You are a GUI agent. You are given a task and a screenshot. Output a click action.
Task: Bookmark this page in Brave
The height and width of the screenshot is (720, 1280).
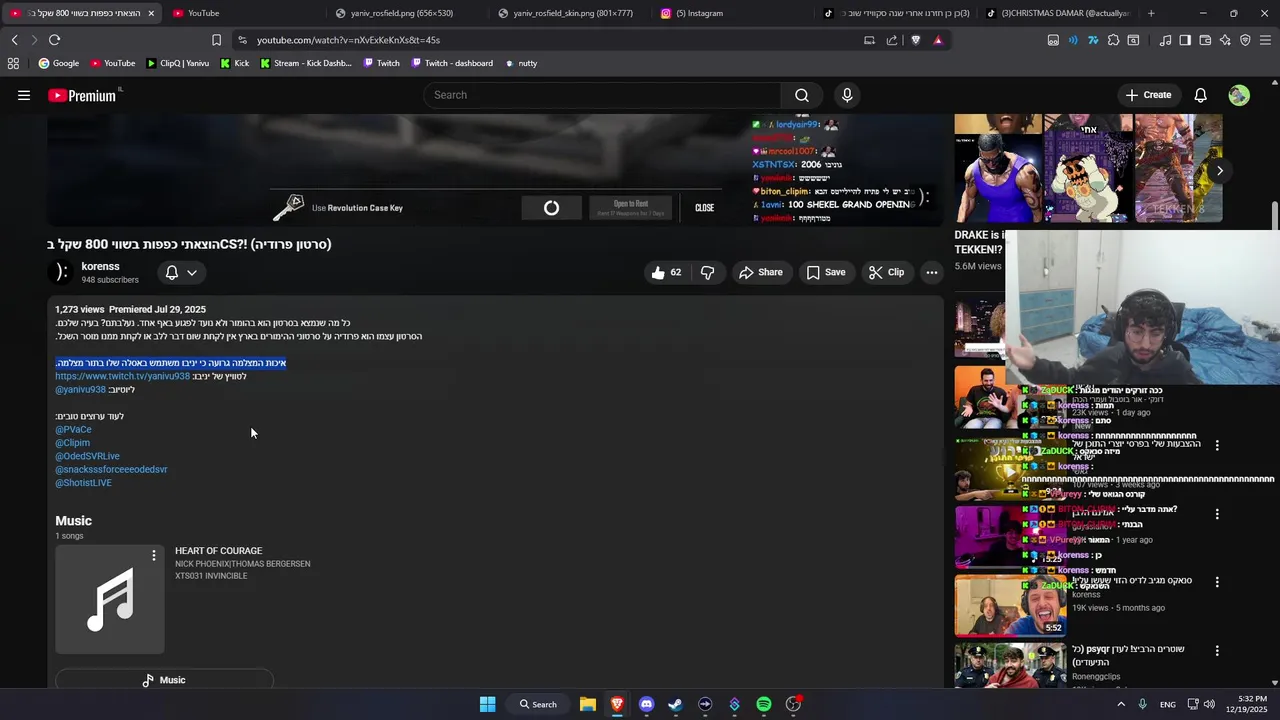click(216, 40)
